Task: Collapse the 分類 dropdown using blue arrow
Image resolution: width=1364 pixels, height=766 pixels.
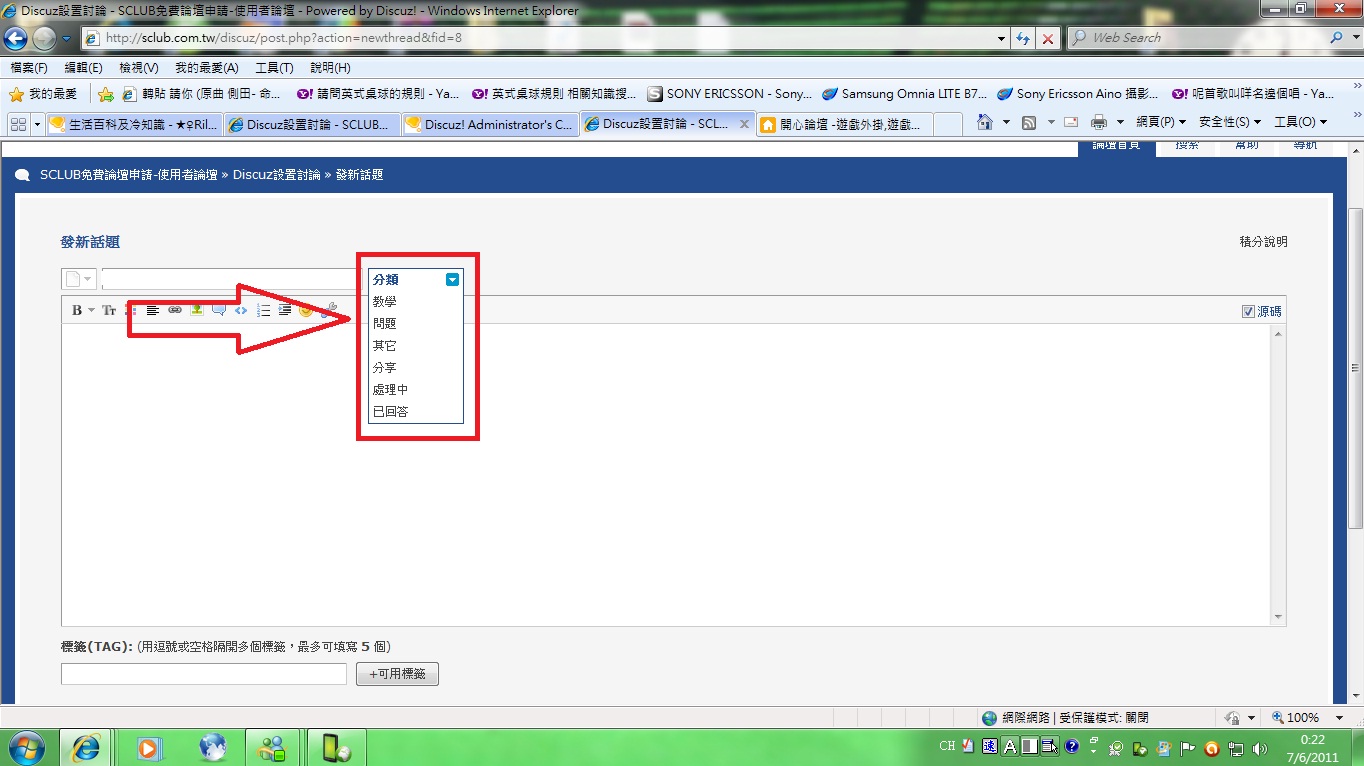Action: [452, 280]
